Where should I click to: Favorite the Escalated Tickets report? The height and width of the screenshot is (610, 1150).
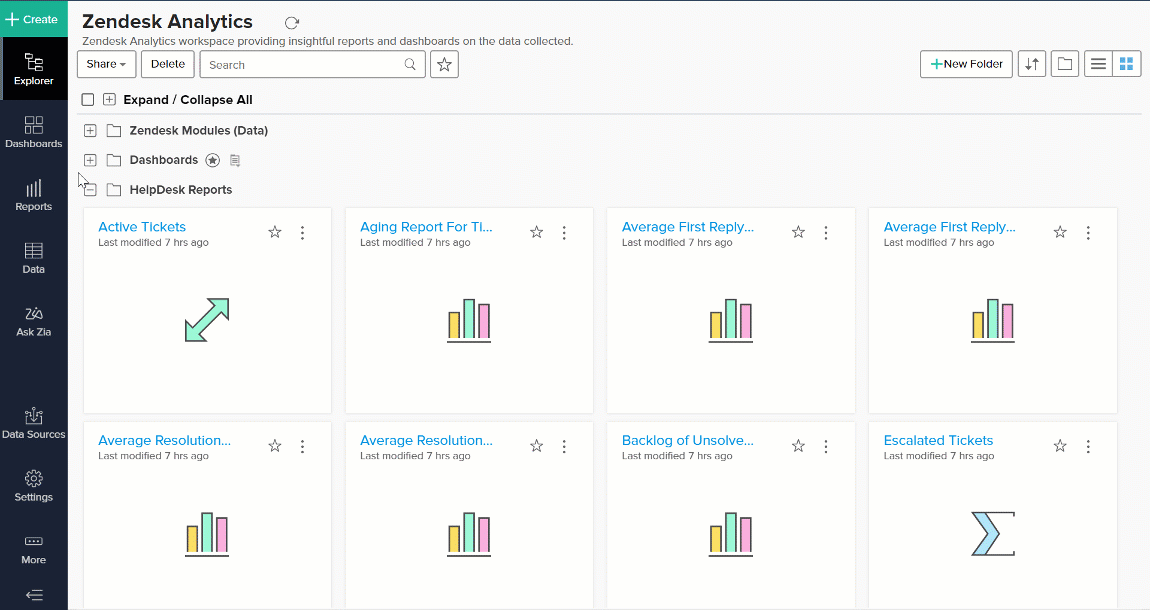pyautogui.click(x=1060, y=446)
